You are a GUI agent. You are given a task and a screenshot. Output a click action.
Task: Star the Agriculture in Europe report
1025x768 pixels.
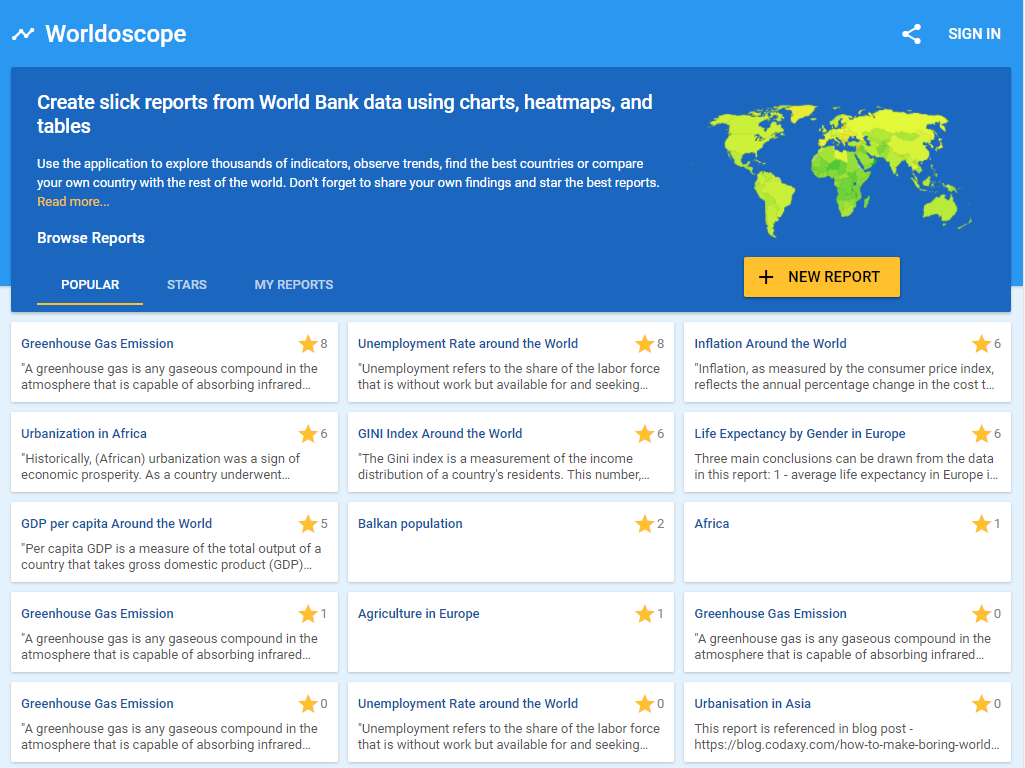(x=645, y=614)
